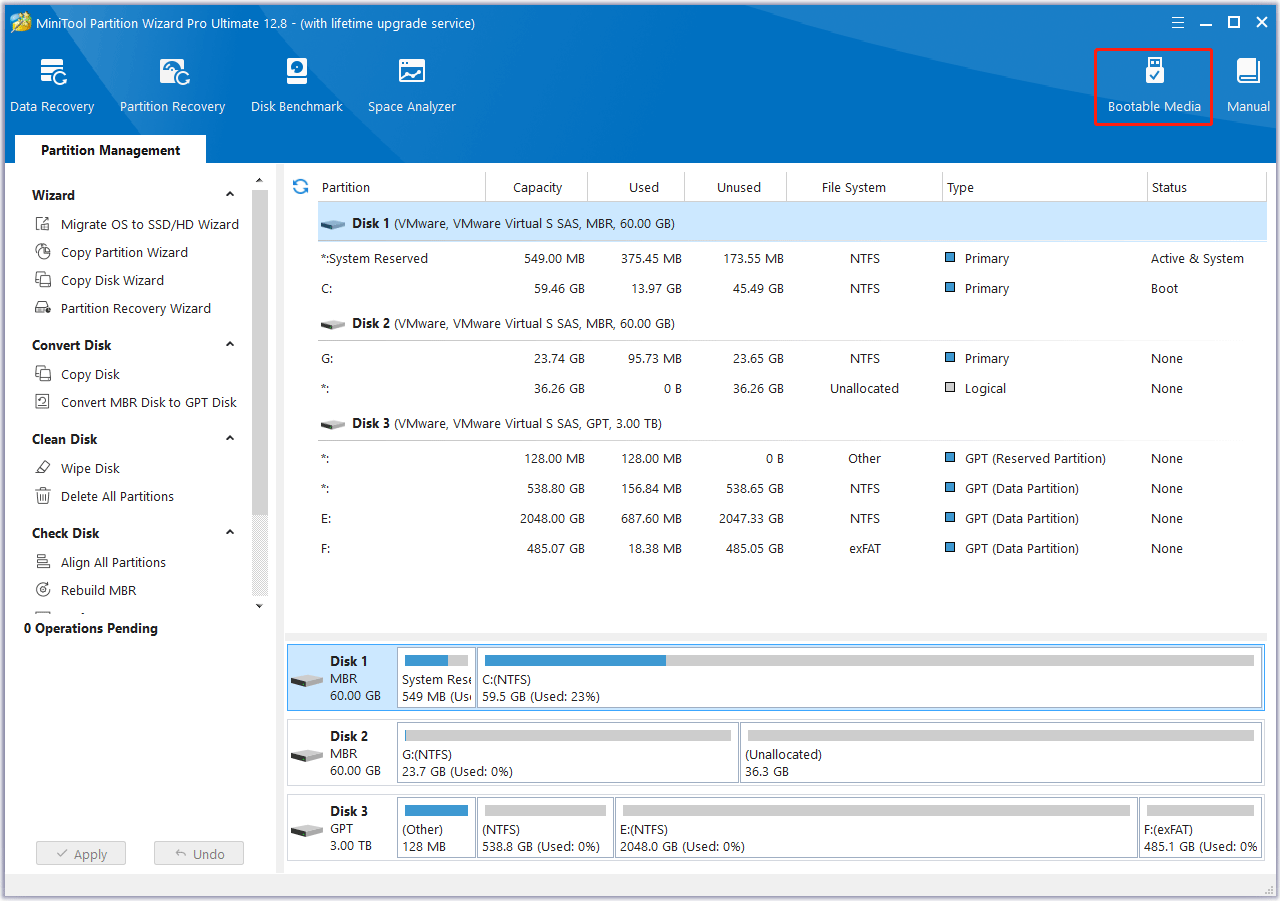Select Convert MBR Disk to GPT Disk
1280x901 pixels.
click(137, 402)
